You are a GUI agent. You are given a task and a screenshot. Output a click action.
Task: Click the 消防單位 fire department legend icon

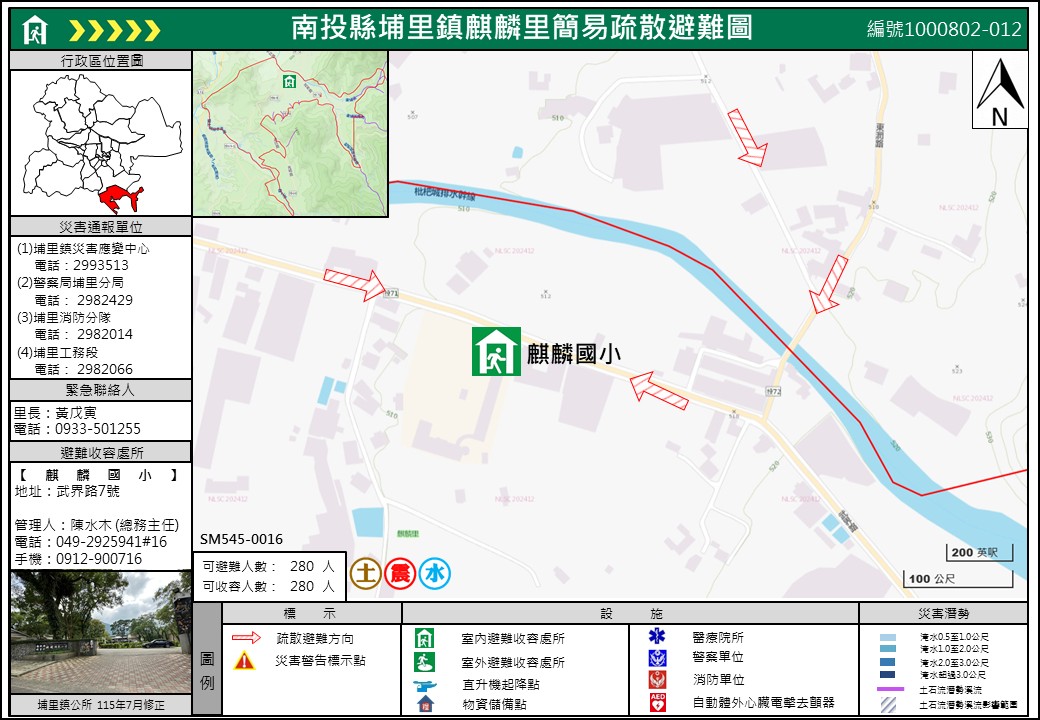(x=657, y=680)
